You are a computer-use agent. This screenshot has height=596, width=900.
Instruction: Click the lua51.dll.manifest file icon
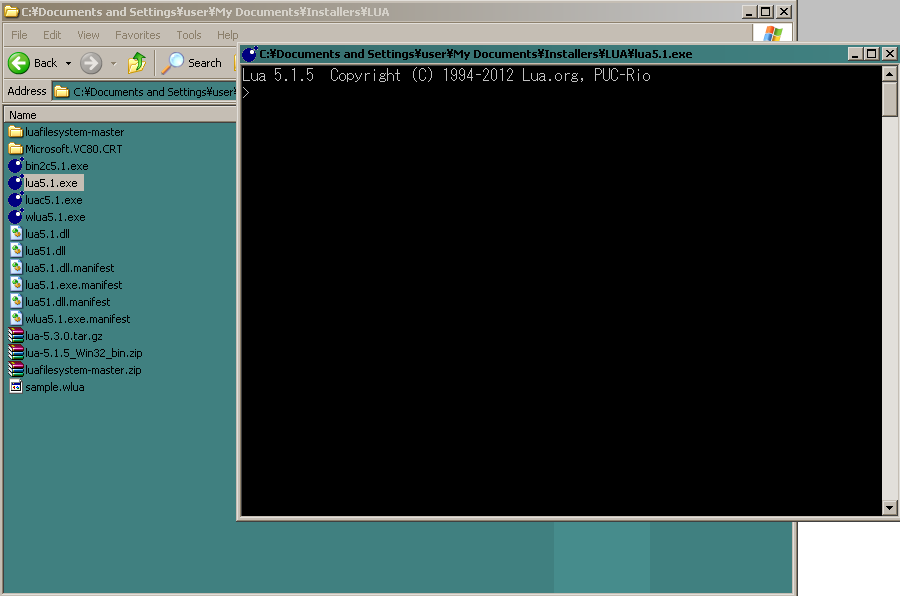[x=16, y=301]
